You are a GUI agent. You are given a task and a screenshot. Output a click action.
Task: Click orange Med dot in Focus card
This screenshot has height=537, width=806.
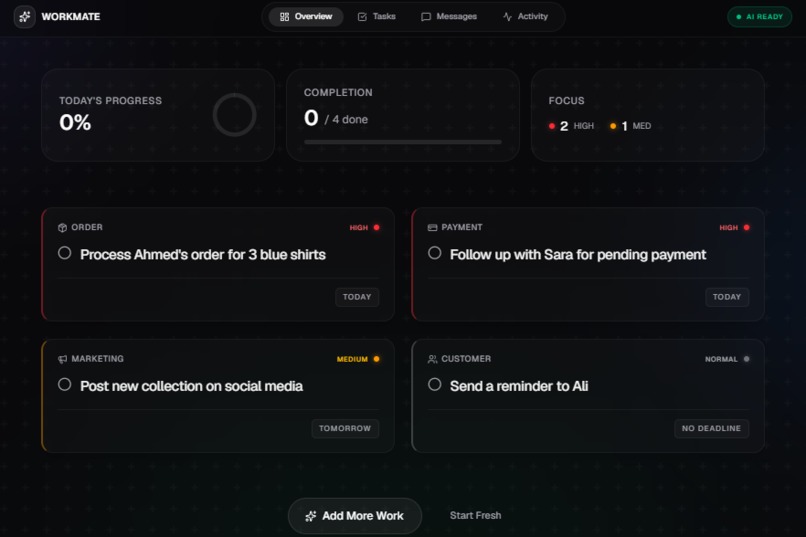pos(613,126)
